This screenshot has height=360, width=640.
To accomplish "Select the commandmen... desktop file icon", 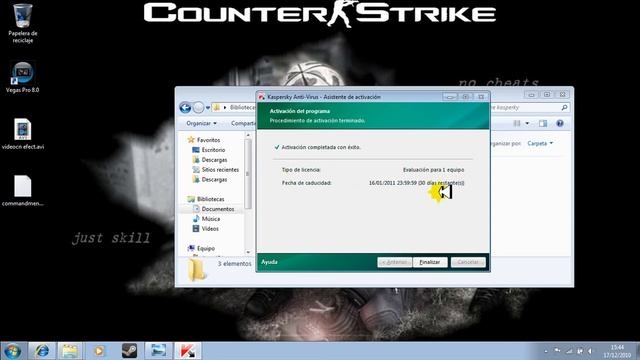I will click(22, 191).
